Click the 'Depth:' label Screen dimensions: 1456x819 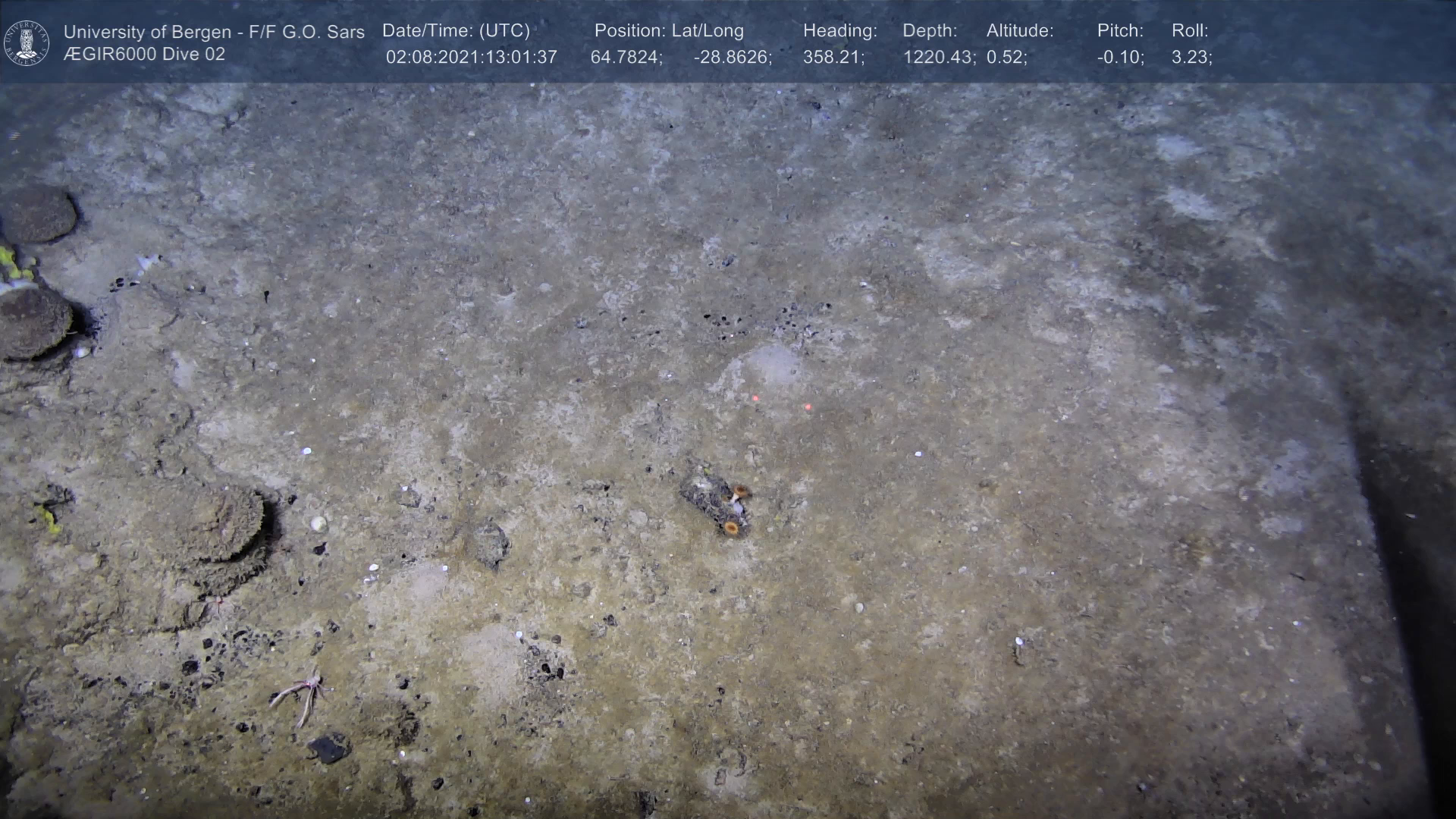click(929, 30)
